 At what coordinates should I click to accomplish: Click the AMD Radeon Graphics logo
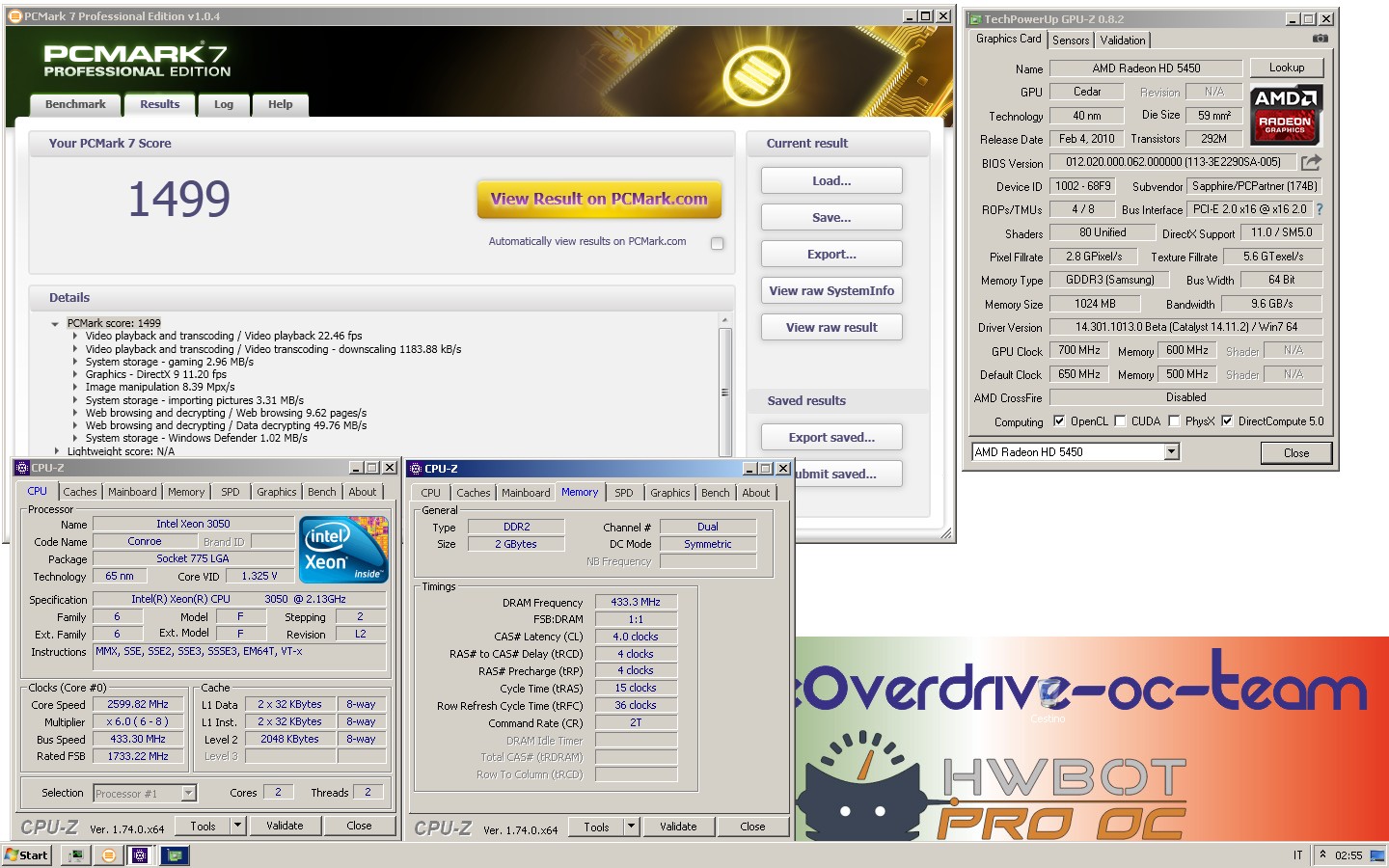[1286, 114]
